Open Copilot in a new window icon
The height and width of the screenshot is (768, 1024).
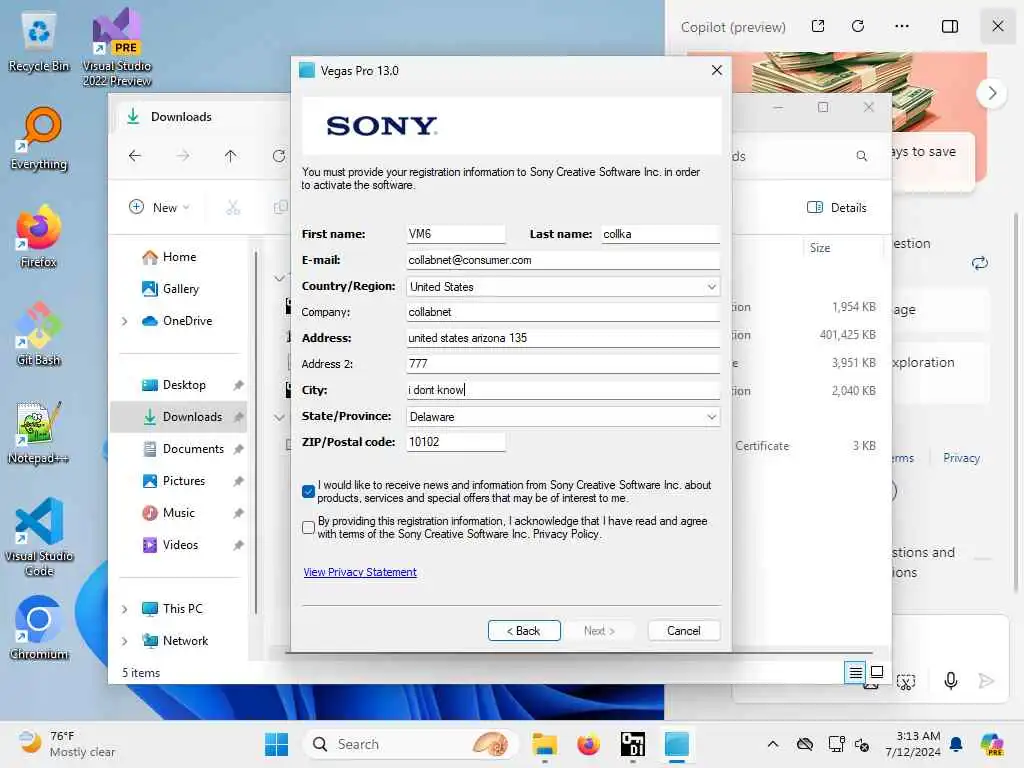click(x=818, y=26)
